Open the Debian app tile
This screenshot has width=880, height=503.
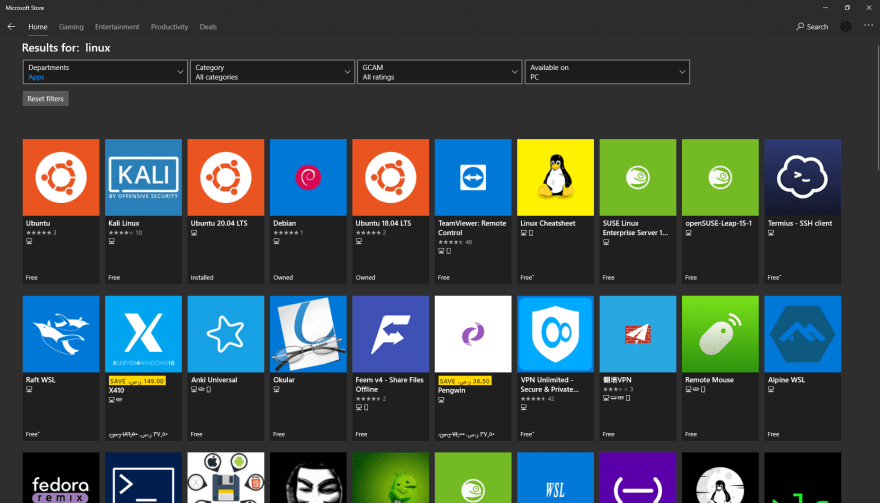click(308, 211)
